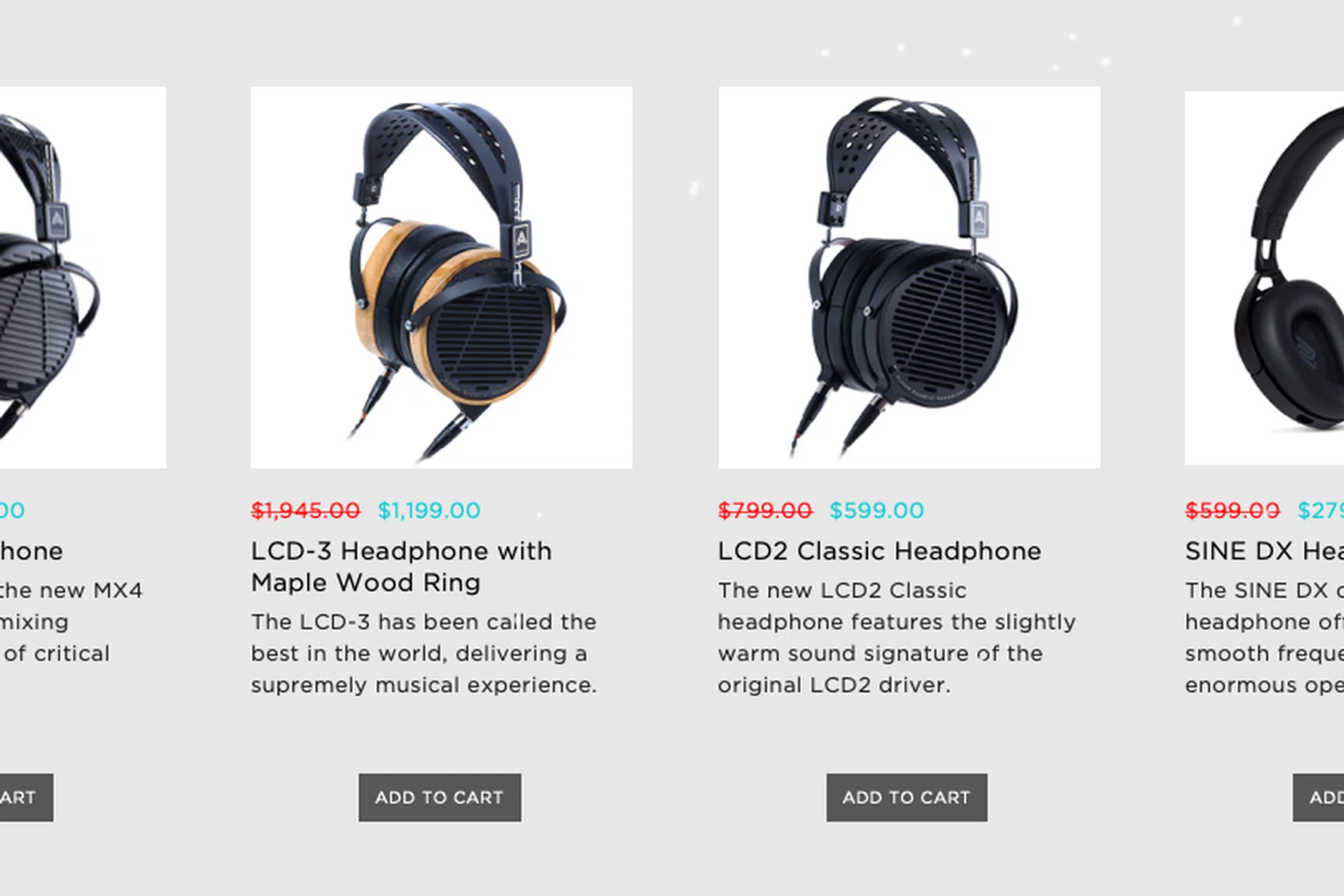Screen dimensions: 1344x896
Task: Select the $1,199.00 sale price
Action: (x=429, y=510)
